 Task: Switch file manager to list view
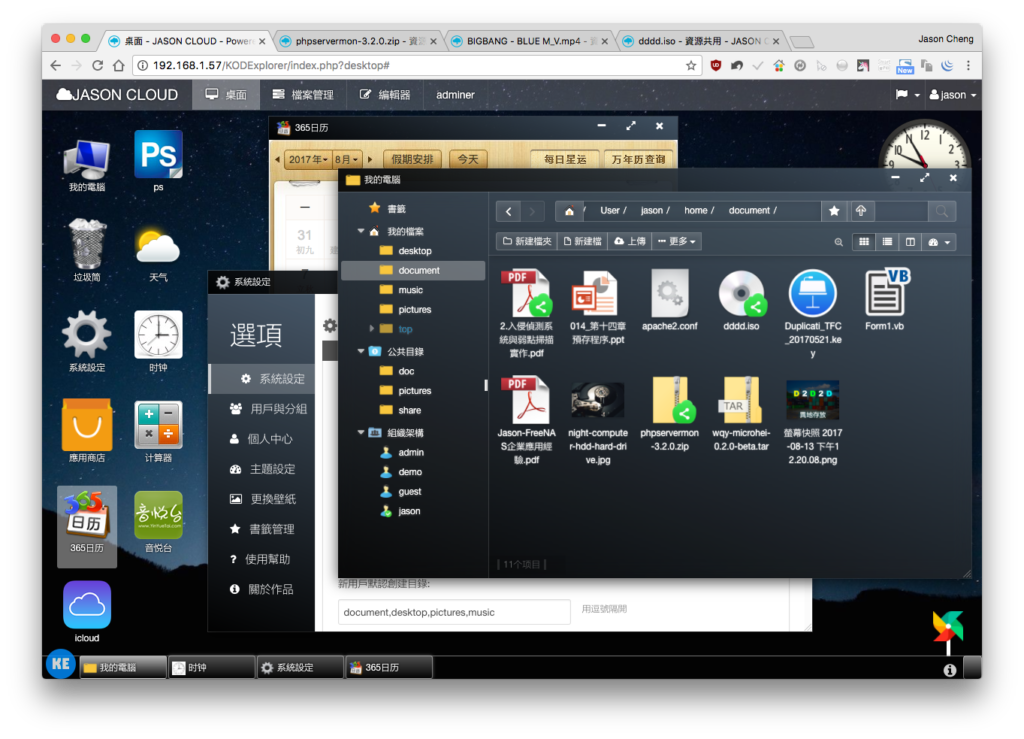887,242
